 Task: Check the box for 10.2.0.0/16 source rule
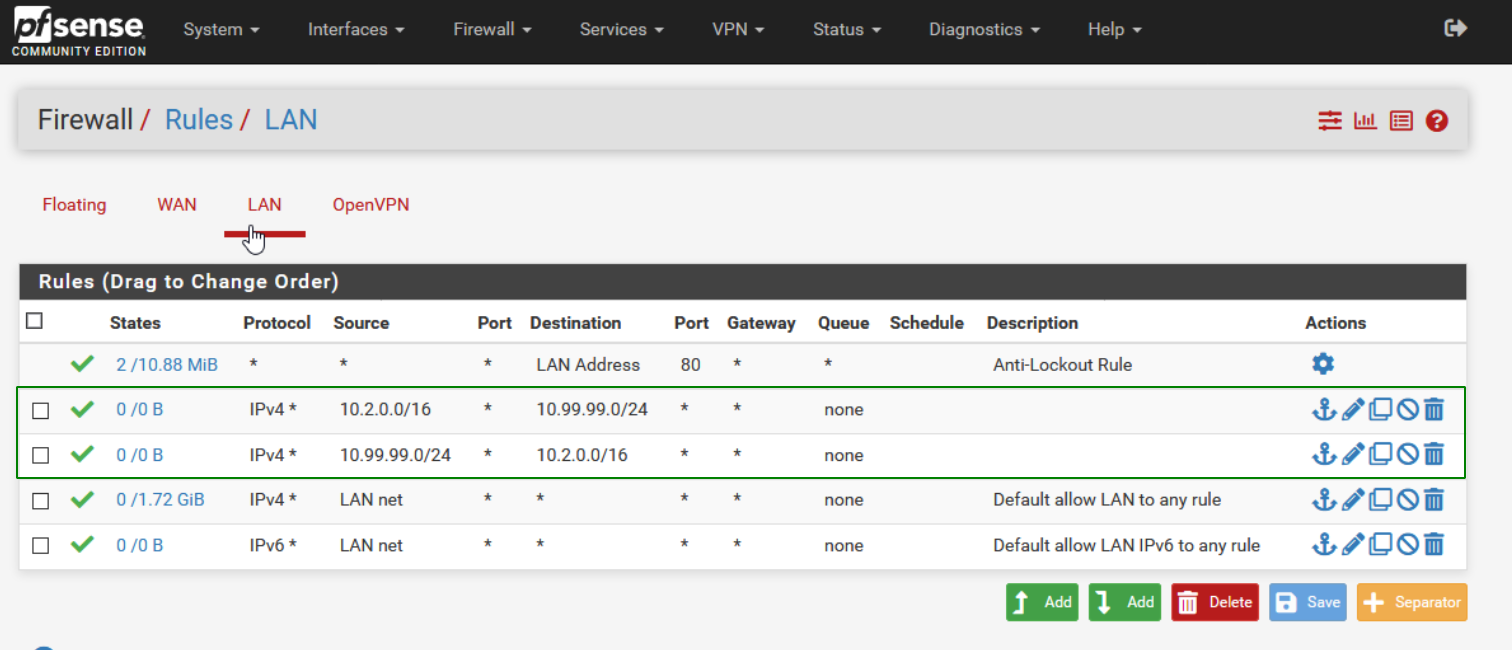tap(41, 410)
